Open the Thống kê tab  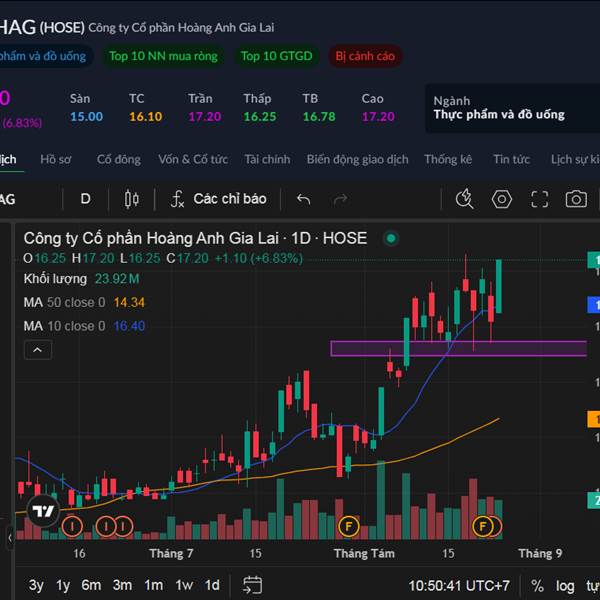(x=448, y=159)
